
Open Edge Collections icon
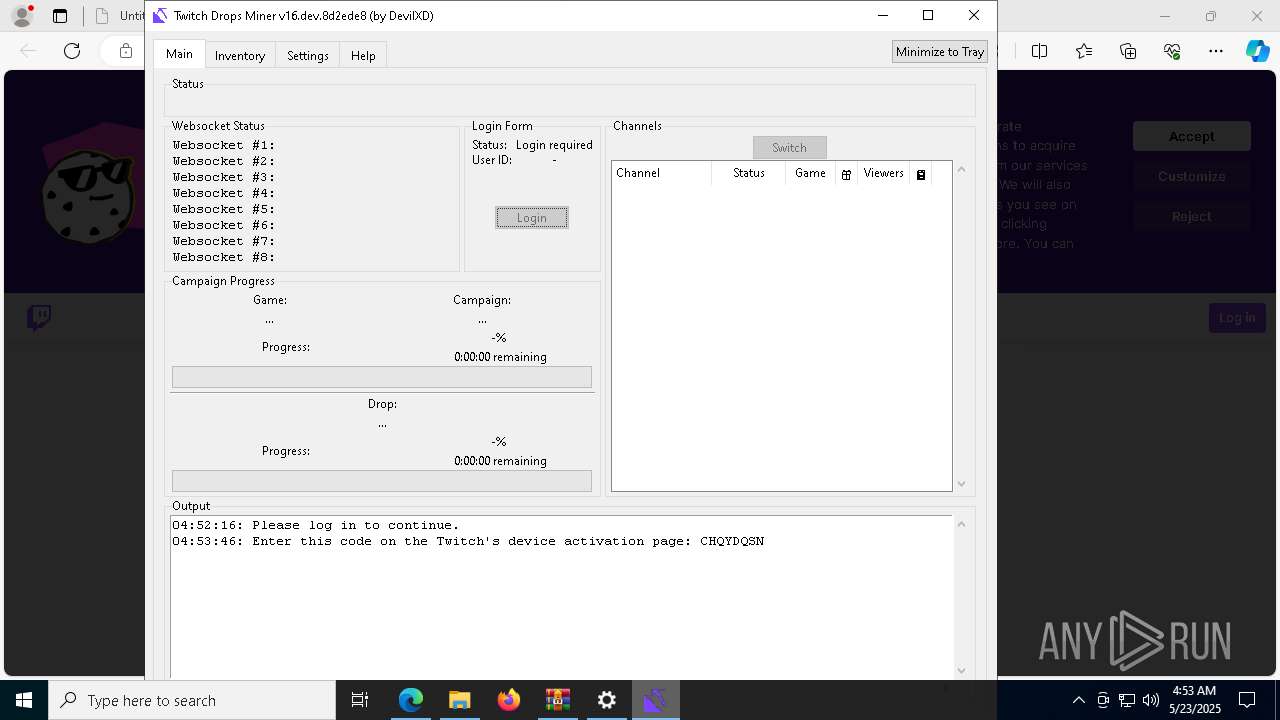[1128, 51]
